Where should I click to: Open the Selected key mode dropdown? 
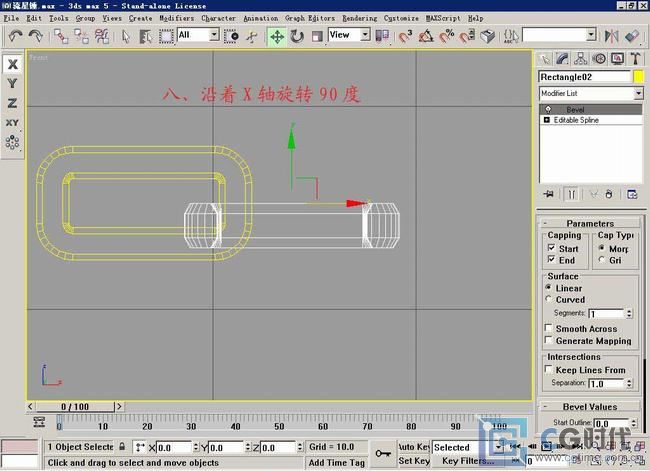498,447
